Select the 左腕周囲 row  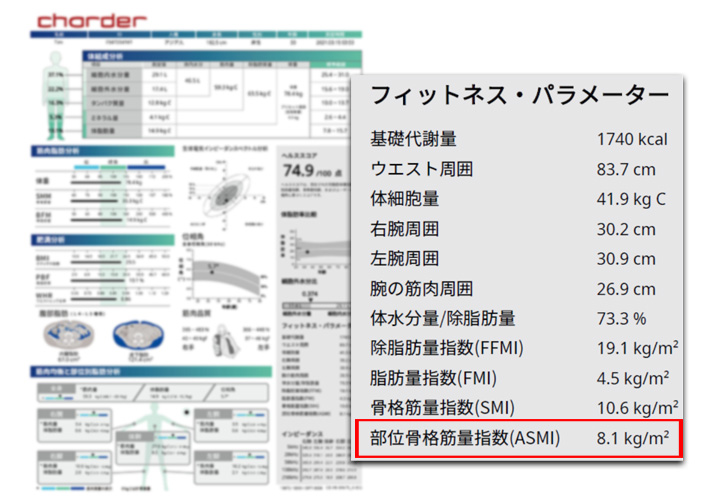click(x=519, y=259)
